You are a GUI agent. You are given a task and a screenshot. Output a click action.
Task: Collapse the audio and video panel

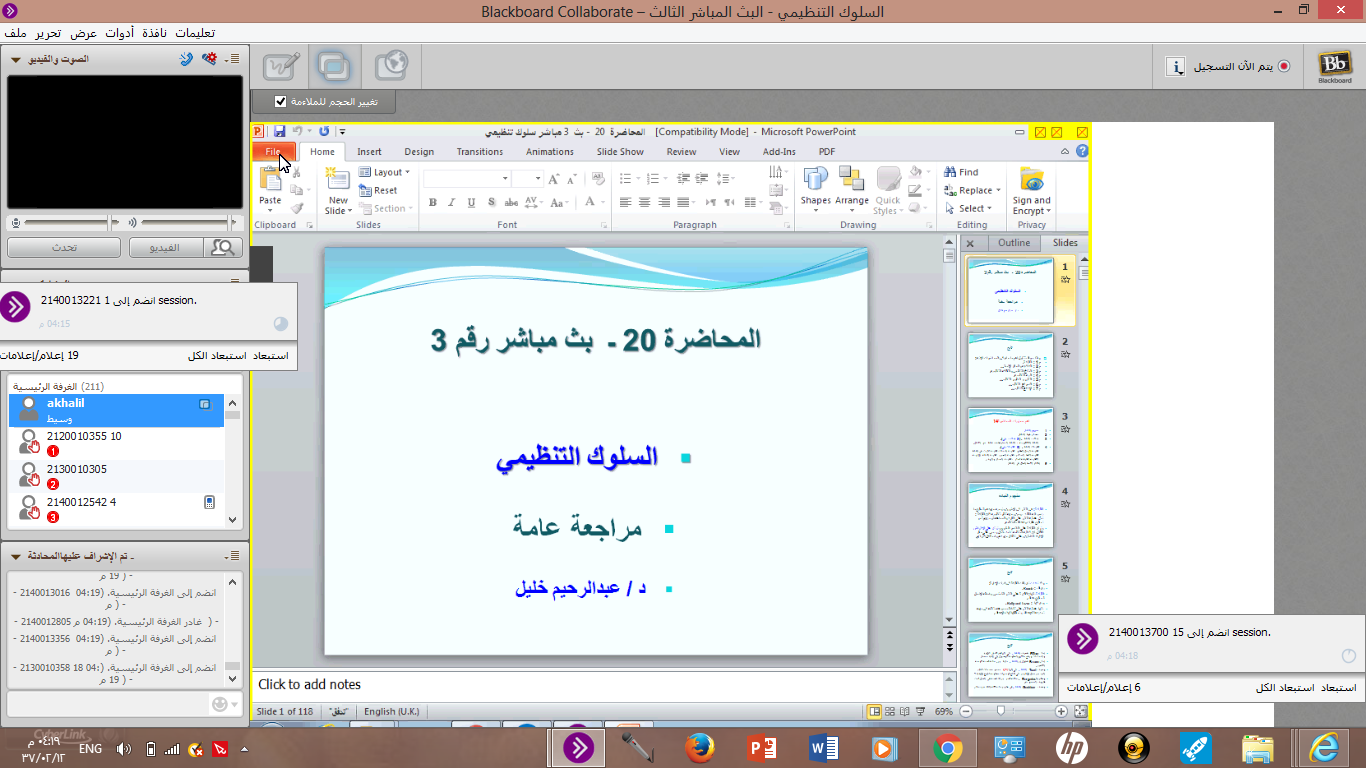click(x=15, y=59)
